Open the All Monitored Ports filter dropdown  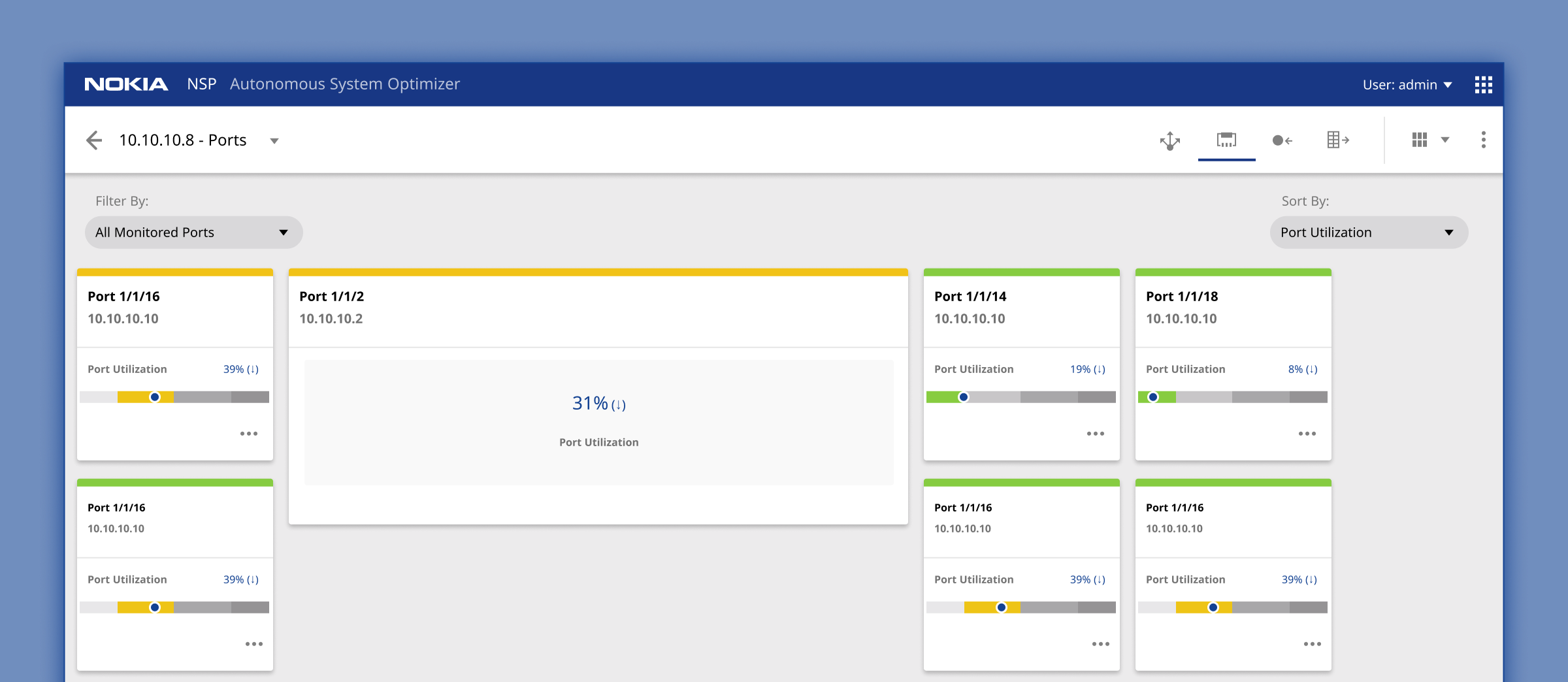coord(193,233)
